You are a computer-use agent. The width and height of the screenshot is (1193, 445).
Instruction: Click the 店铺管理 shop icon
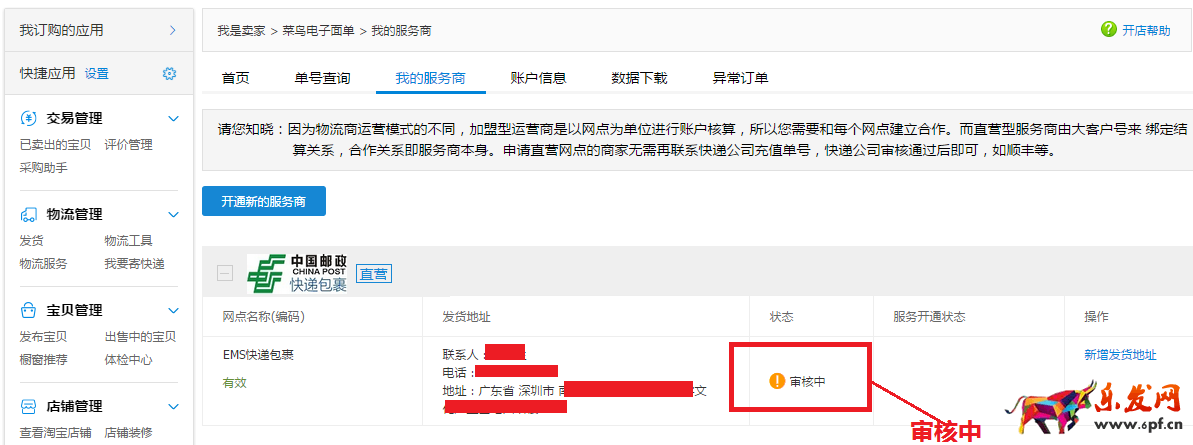point(29,406)
